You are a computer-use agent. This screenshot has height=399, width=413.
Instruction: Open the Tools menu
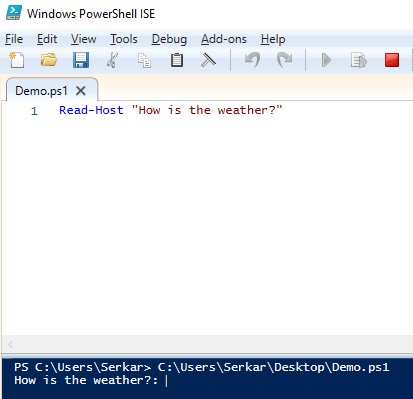pos(124,39)
